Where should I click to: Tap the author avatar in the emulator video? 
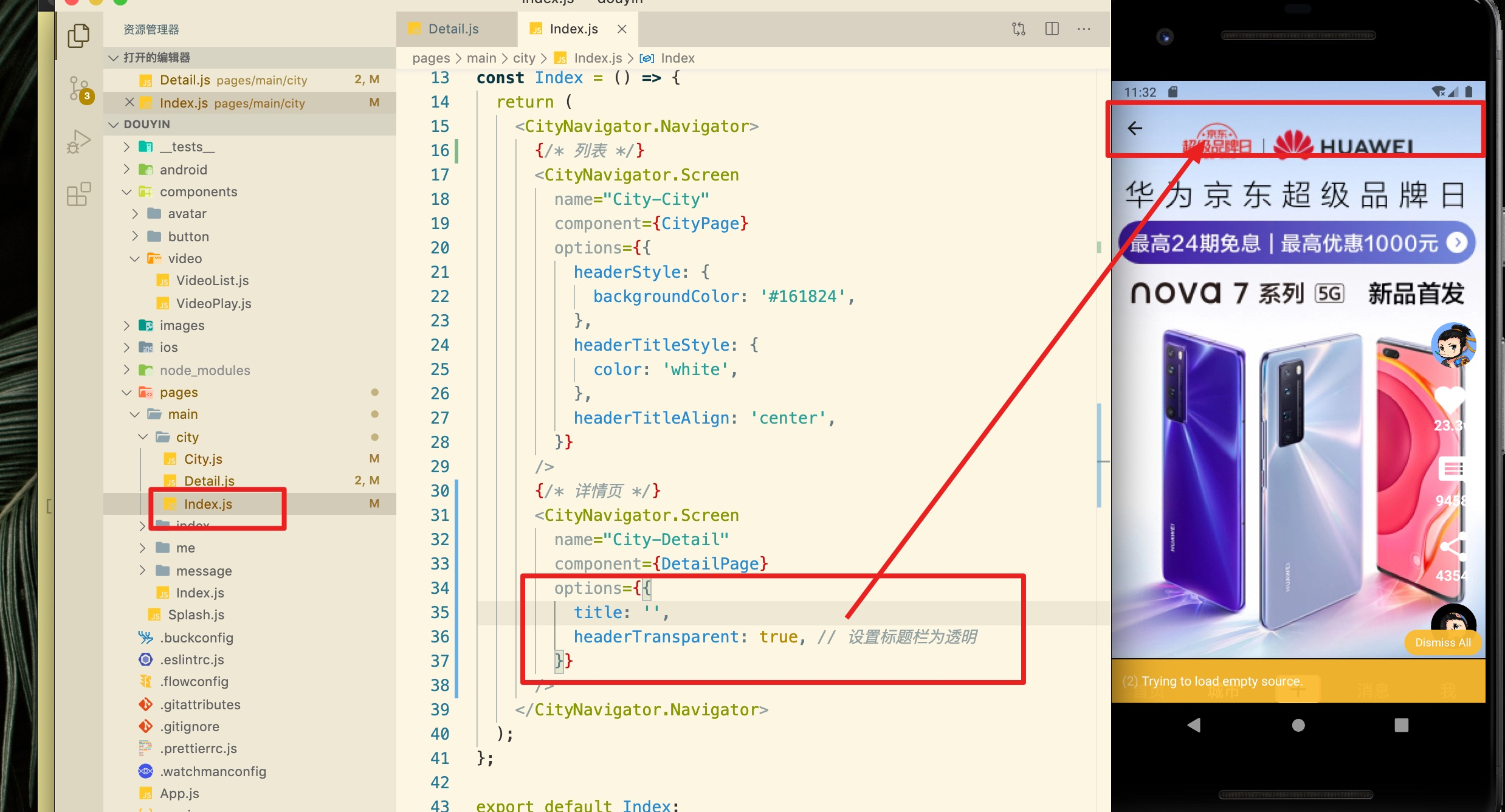pyautogui.click(x=1453, y=345)
